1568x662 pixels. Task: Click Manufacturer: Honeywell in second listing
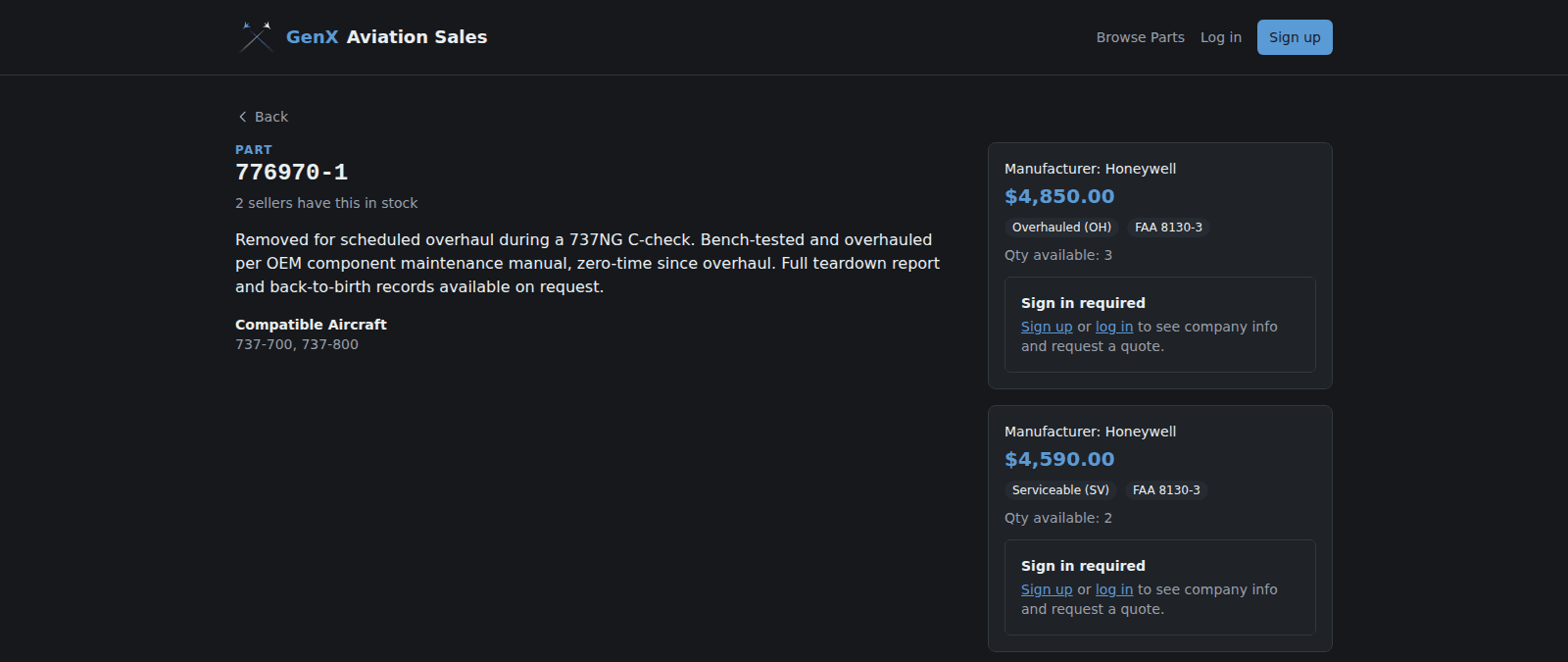coord(1090,432)
